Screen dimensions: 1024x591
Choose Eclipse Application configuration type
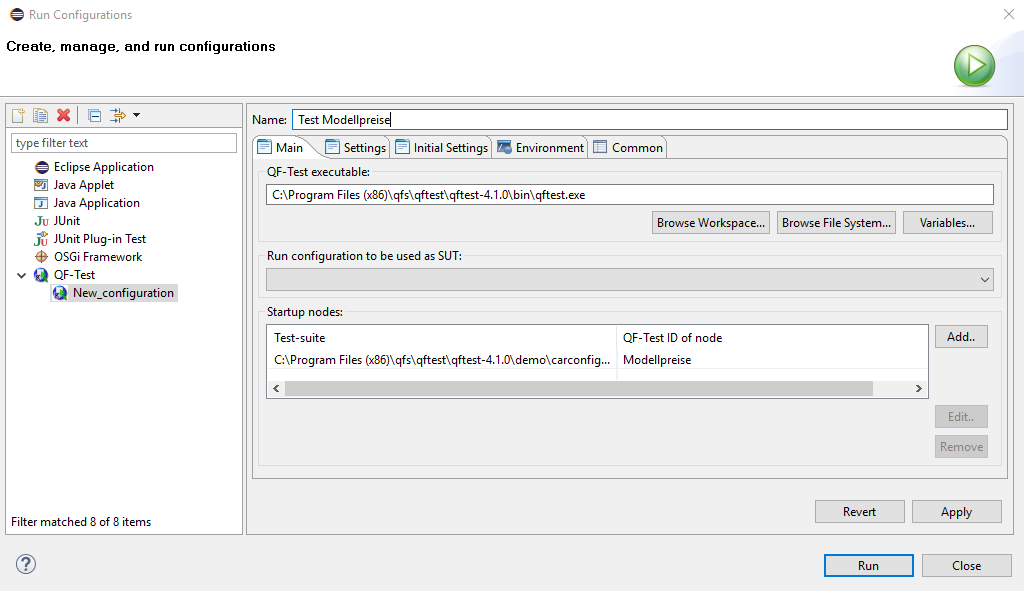point(103,167)
